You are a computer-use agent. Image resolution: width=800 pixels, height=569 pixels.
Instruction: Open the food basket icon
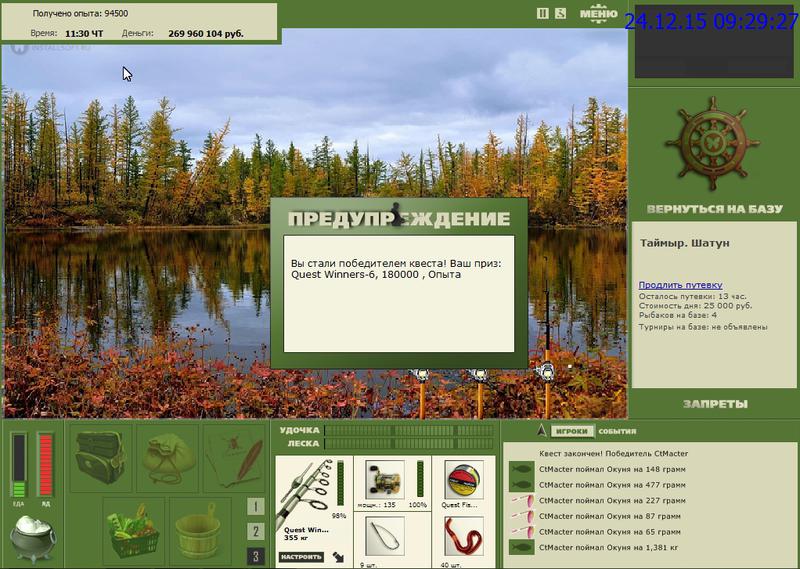(134, 531)
